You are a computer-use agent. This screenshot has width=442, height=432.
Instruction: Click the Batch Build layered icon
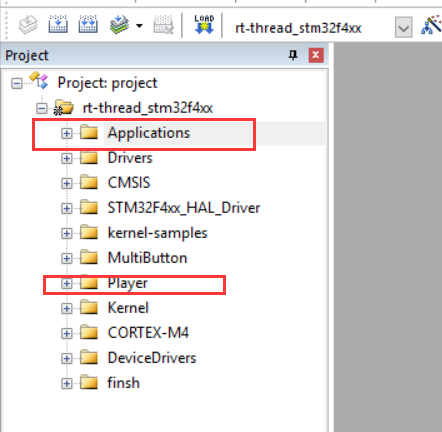[x=119, y=25]
